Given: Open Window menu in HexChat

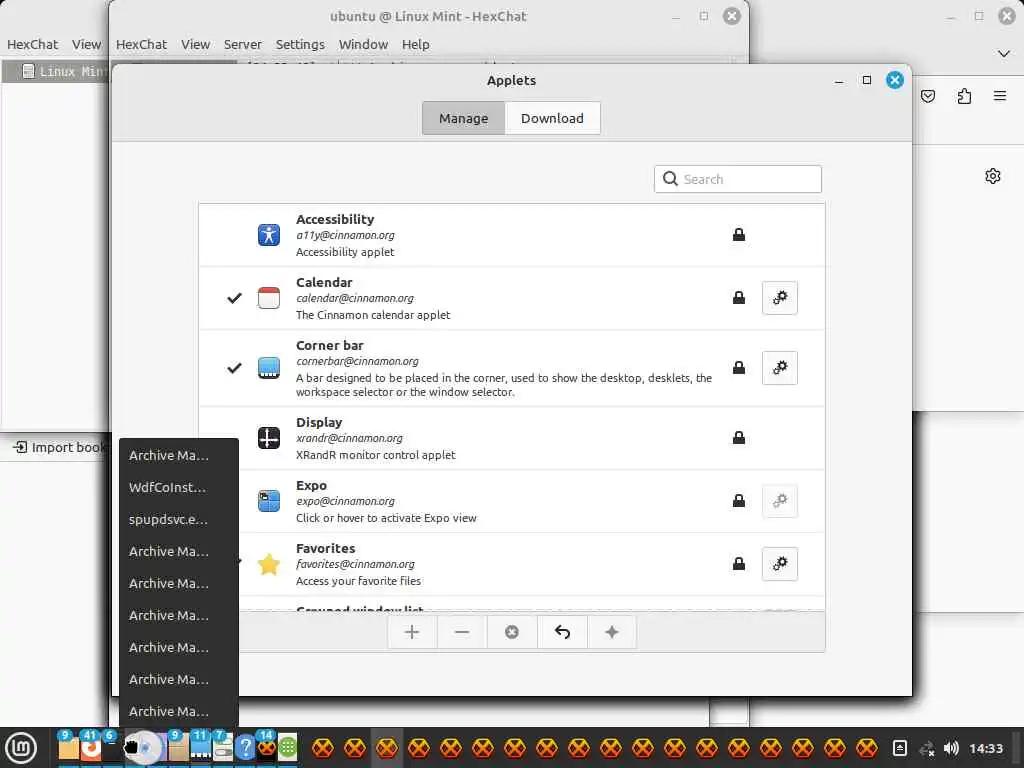Looking at the screenshot, I should pos(363,44).
